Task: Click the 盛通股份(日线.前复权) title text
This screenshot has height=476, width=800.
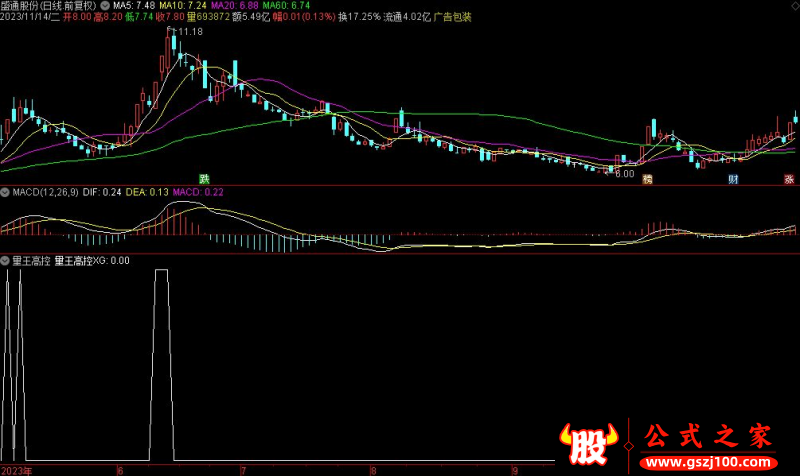Action: (x=49, y=6)
